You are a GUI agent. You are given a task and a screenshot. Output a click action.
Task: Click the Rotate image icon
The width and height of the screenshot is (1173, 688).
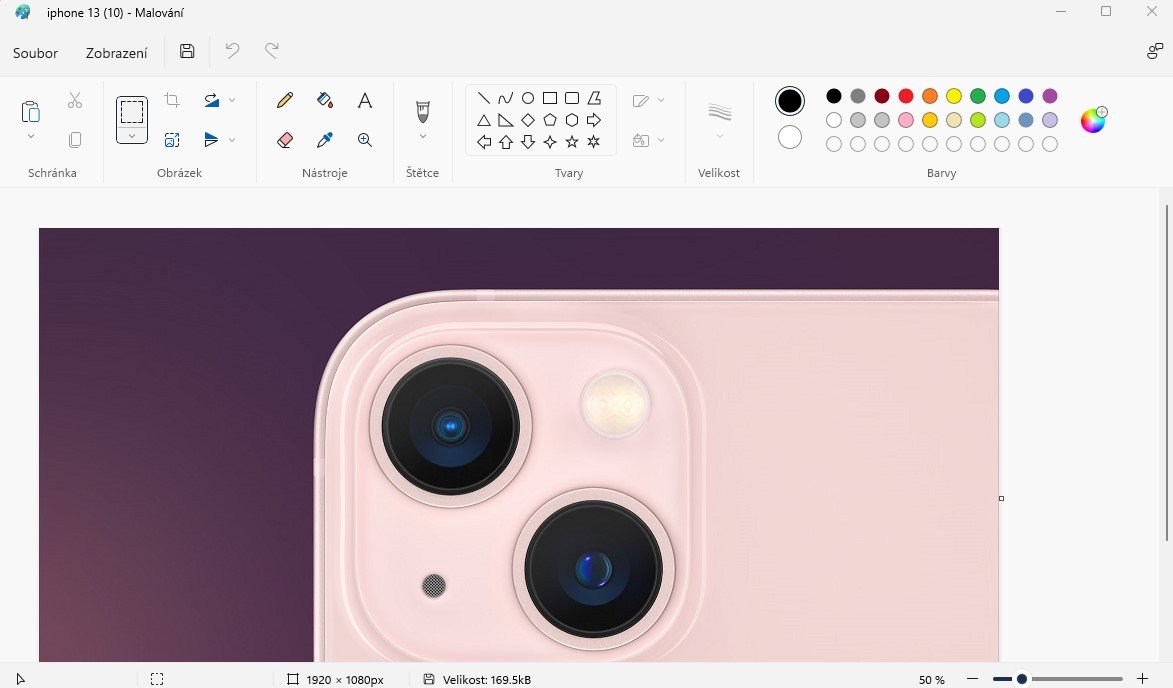click(212, 100)
